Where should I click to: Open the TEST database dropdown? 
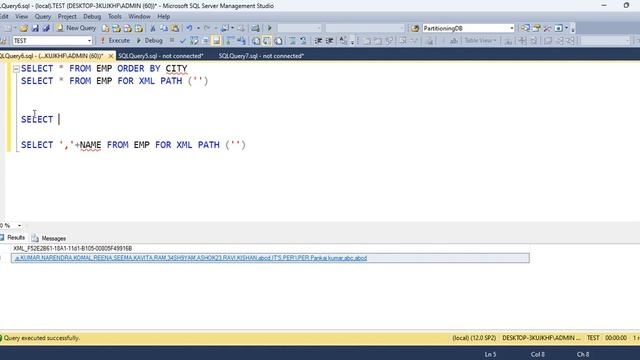[x=89, y=41]
